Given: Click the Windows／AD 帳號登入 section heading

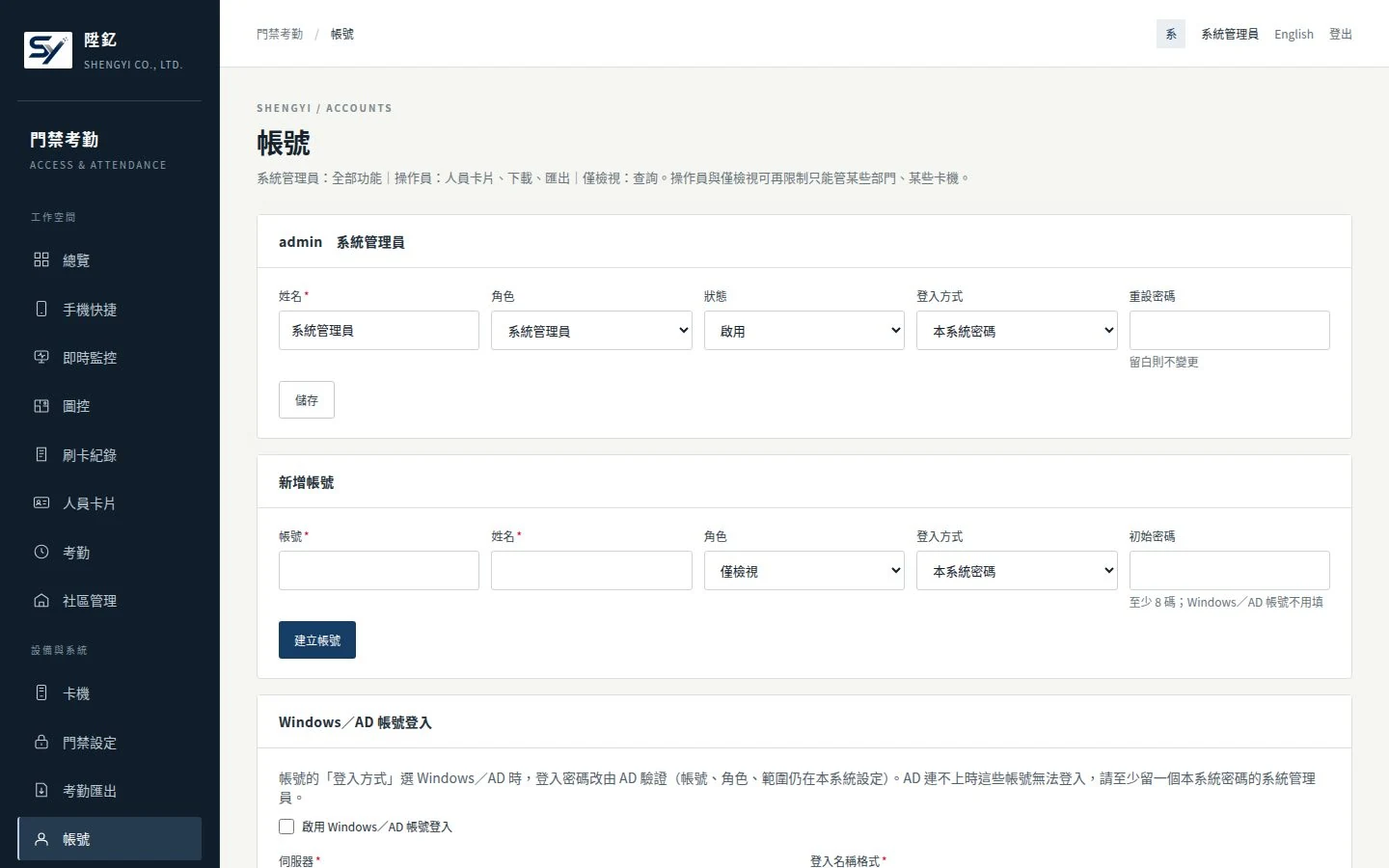Looking at the screenshot, I should pyautogui.click(x=355, y=721).
